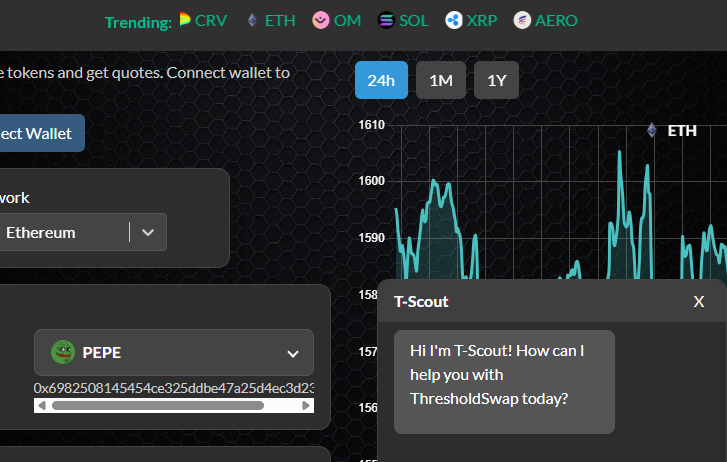Screen dimensions: 727x462
Task: Click the Ethereum diamond icon next to ETH in Trending
Action: 252,20
